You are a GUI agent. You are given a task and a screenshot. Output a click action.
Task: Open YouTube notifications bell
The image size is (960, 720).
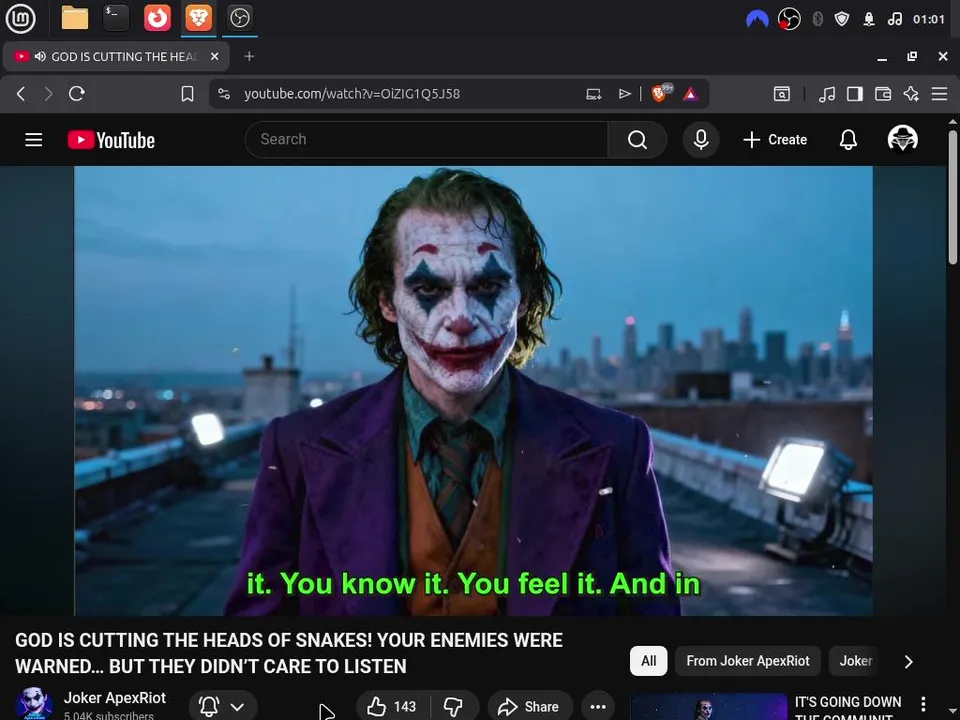click(x=848, y=140)
